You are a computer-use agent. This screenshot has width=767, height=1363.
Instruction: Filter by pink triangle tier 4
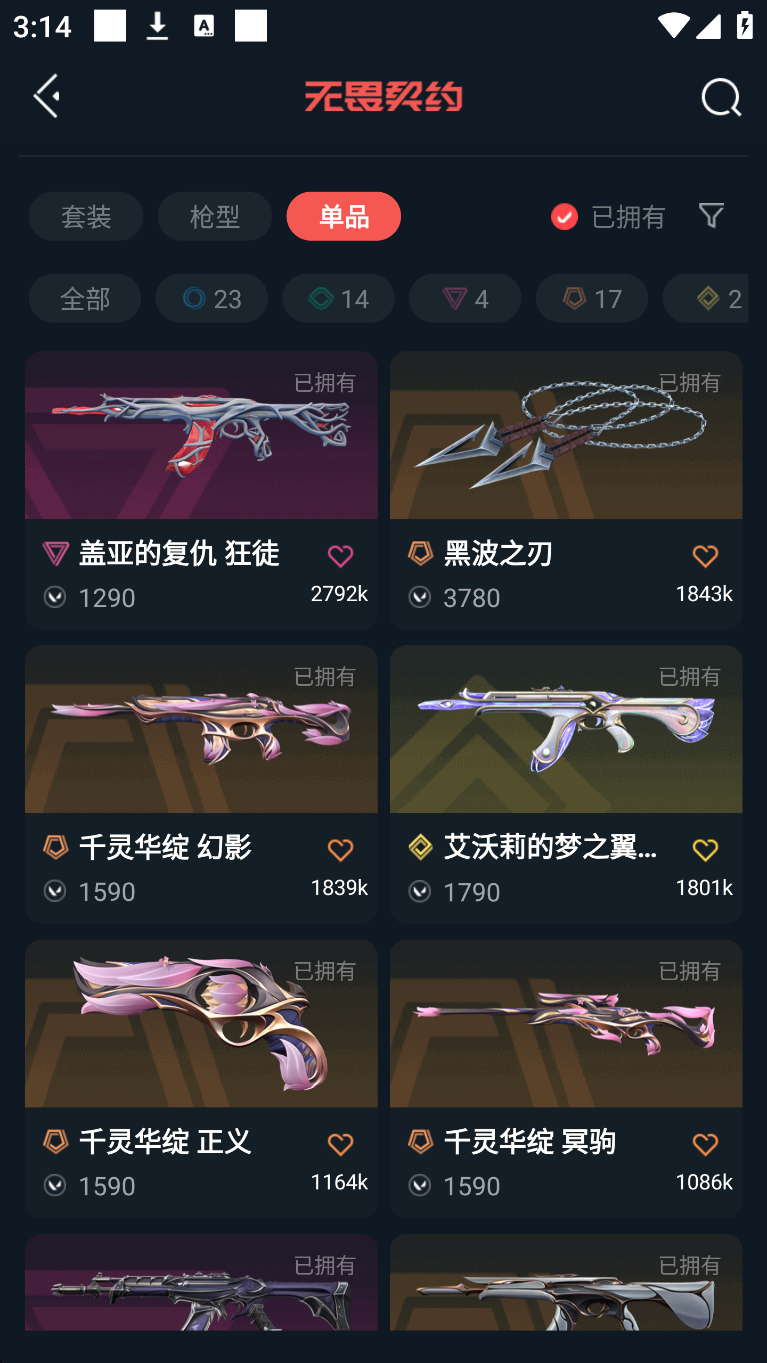point(465,298)
